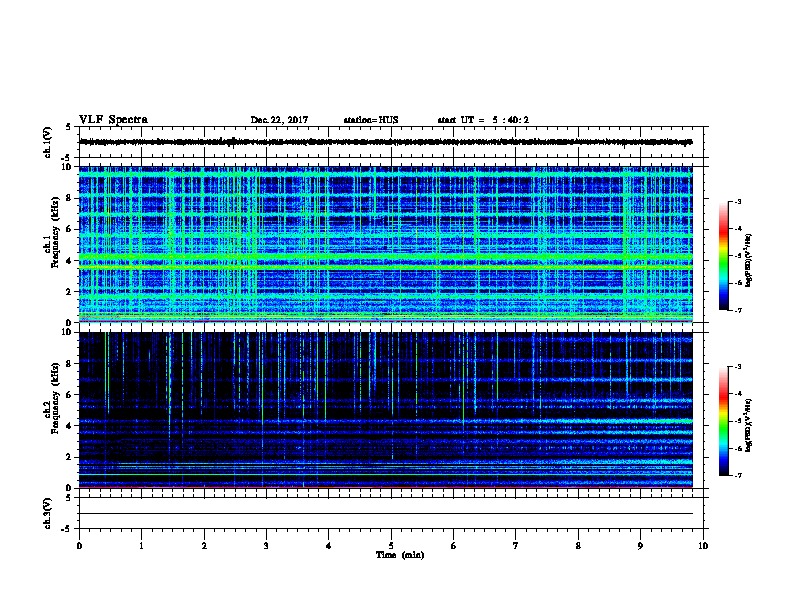Click the '-7' tick on ch.1 colorbar
This screenshot has height=612, width=792.
click(x=737, y=310)
